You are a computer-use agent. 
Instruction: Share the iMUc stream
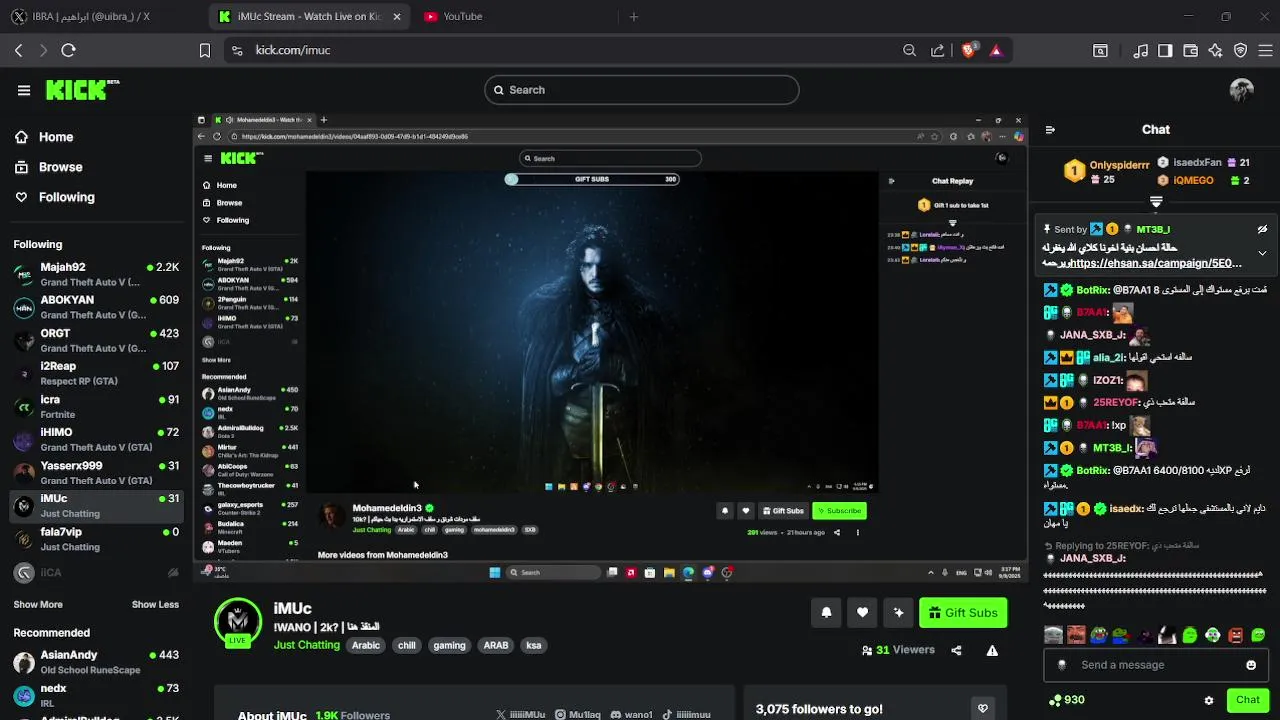pyautogui.click(x=956, y=650)
